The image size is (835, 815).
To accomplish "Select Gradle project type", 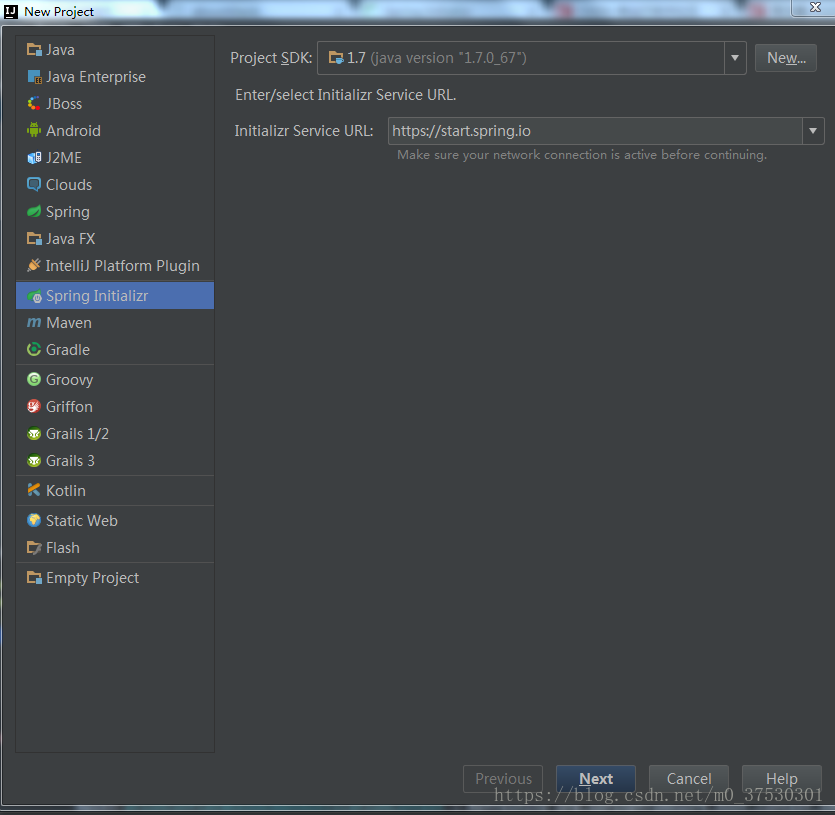I will 115,350.
